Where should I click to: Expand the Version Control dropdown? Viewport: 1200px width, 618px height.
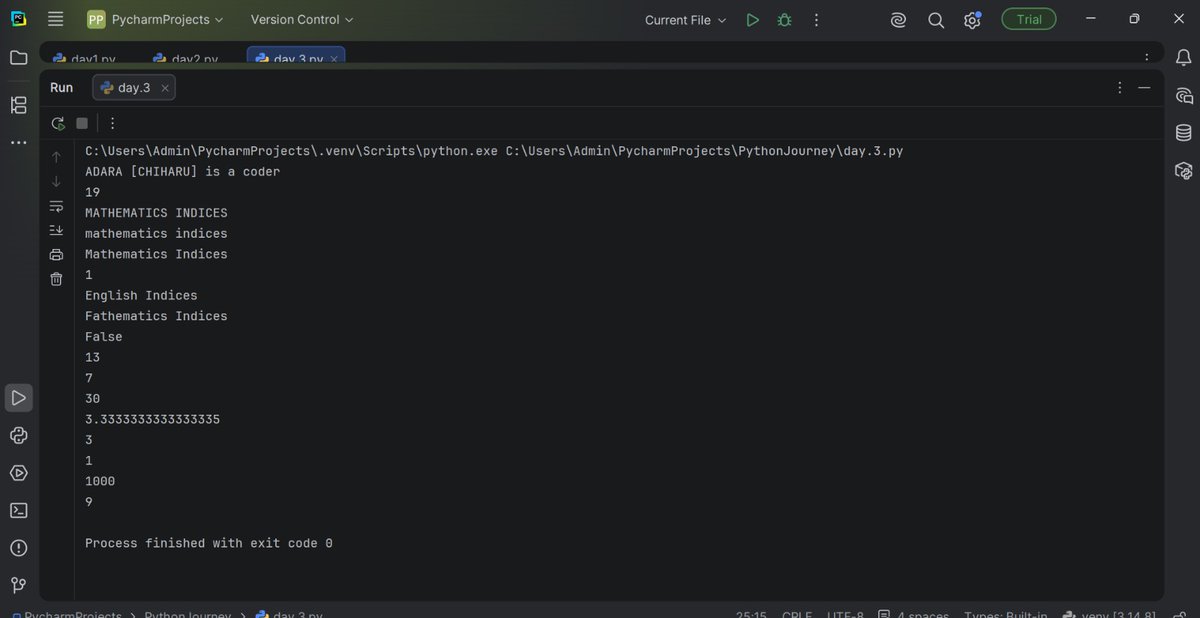coord(302,19)
